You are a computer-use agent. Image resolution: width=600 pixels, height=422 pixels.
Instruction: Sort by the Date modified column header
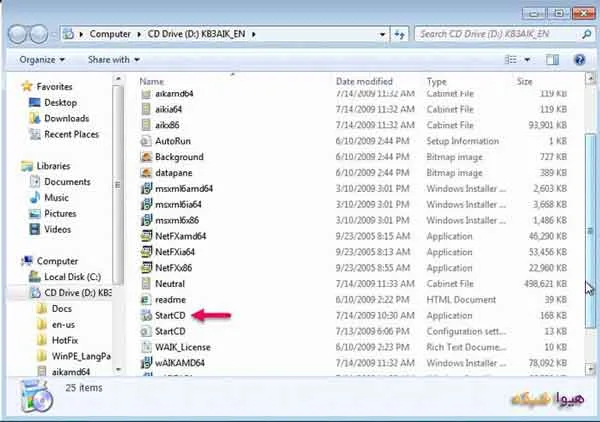coord(364,81)
